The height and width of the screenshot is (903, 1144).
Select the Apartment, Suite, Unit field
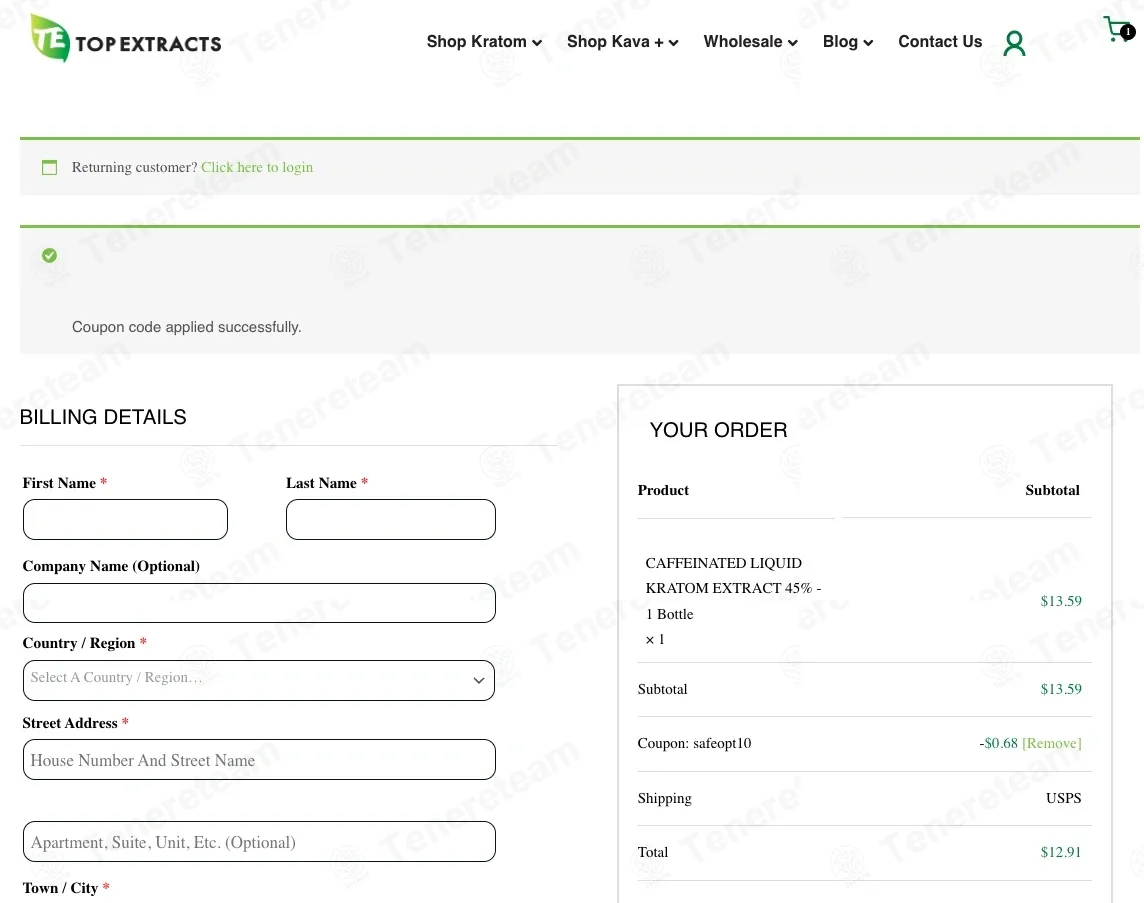pyautogui.click(x=259, y=842)
